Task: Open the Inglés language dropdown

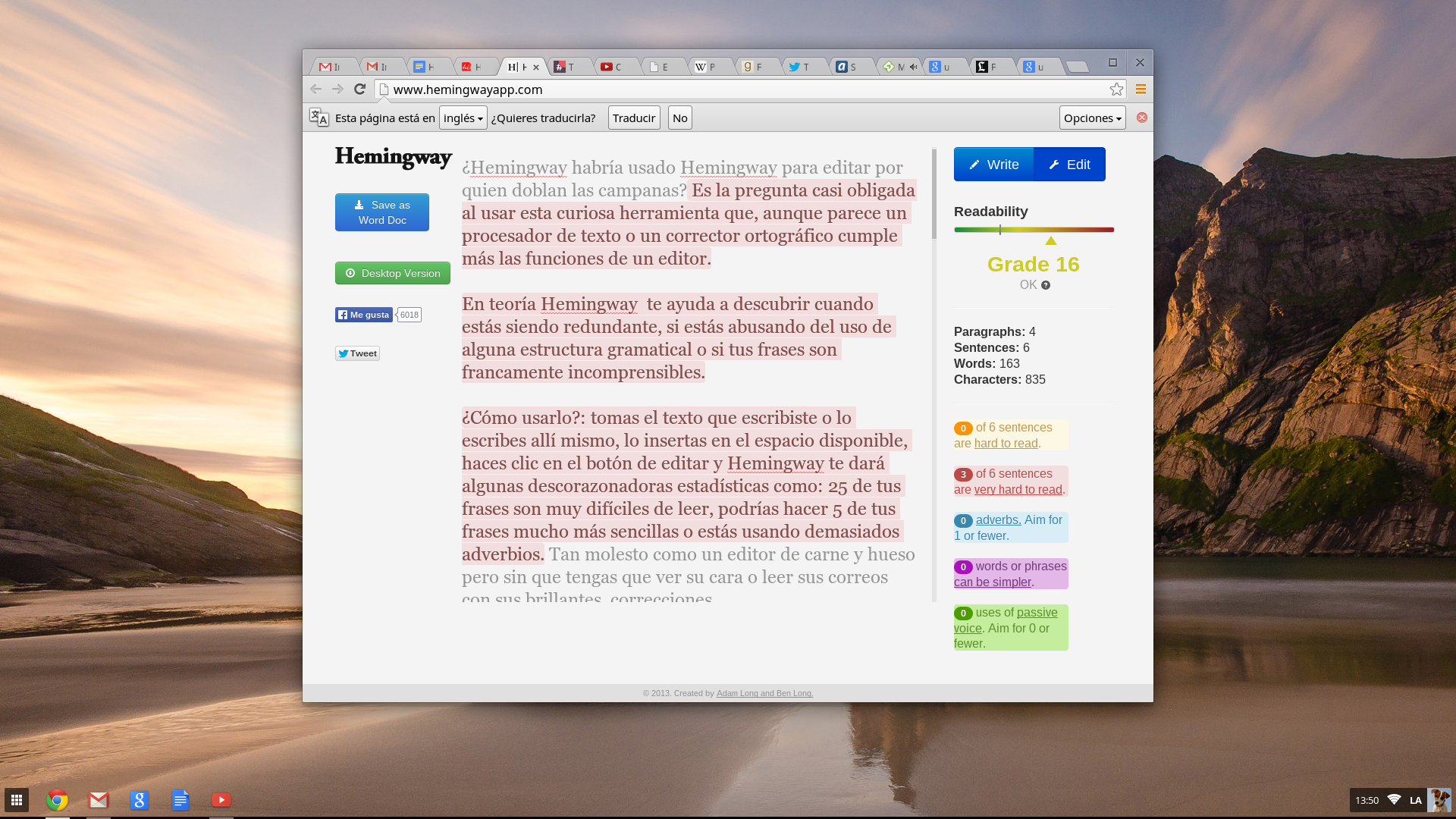Action: (463, 118)
